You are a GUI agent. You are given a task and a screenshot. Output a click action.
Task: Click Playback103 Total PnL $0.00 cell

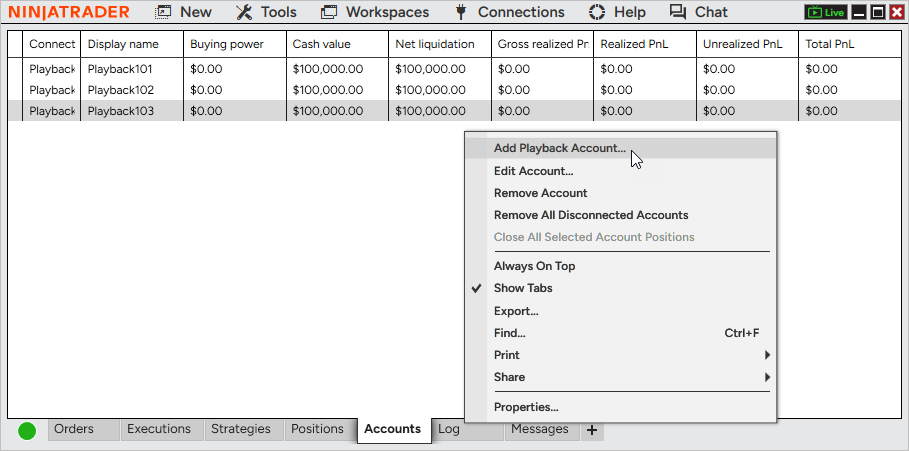[850, 111]
